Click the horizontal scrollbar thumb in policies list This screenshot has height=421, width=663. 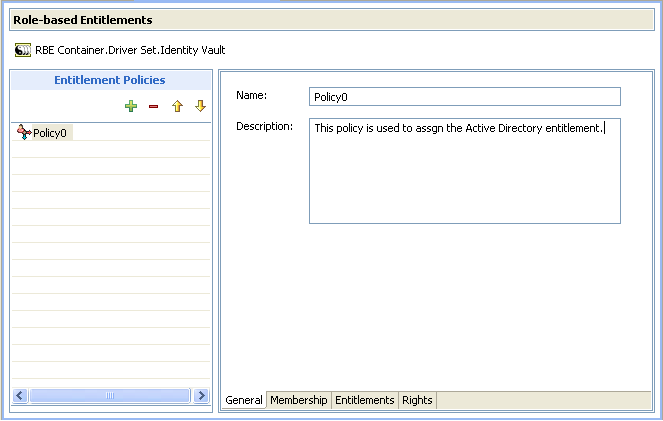110,396
